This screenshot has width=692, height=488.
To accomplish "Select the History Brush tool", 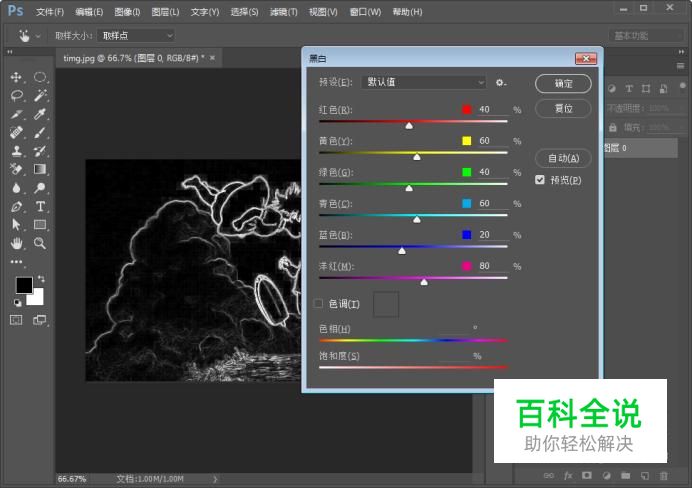I will 40,151.
